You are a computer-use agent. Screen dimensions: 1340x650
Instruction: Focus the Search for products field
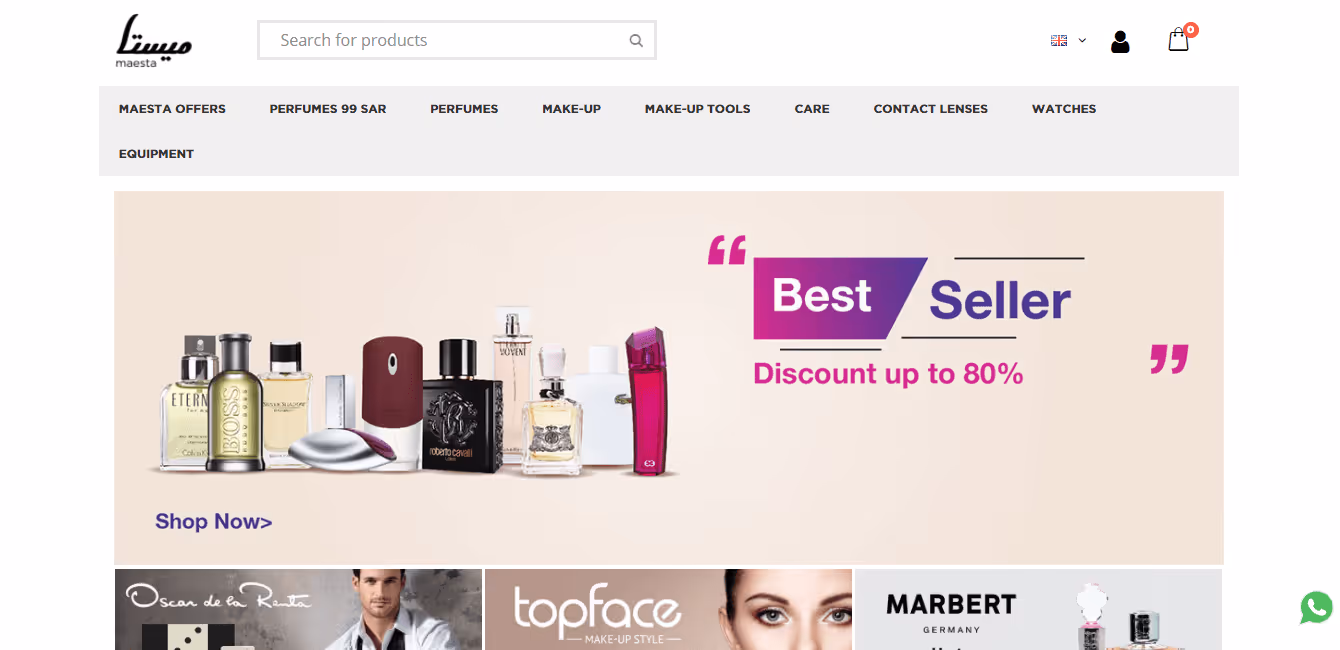point(448,40)
